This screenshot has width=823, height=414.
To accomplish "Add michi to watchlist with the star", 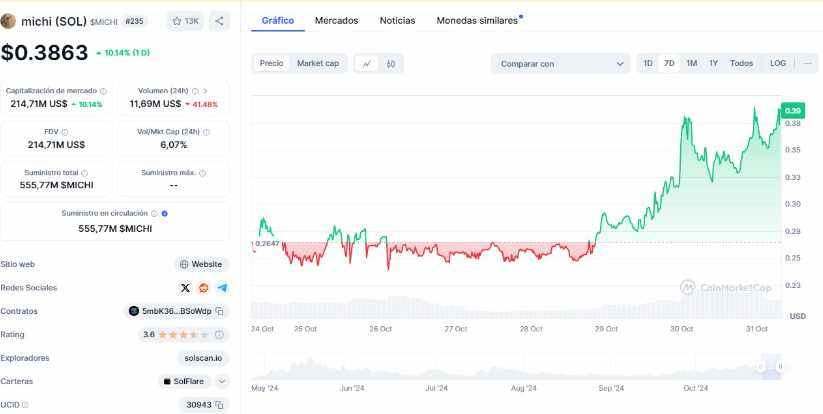I will [x=185, y=21].
